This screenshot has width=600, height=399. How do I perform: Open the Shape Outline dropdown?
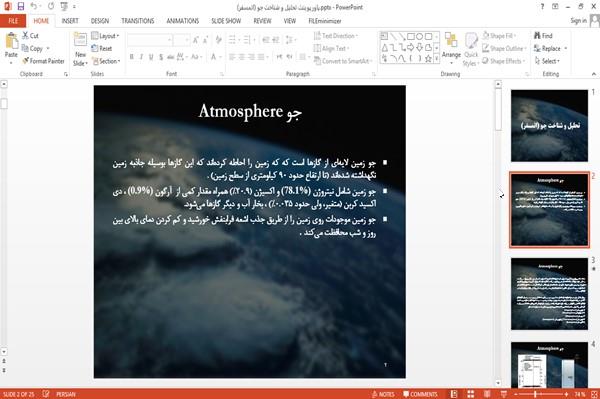coord(504,48)
